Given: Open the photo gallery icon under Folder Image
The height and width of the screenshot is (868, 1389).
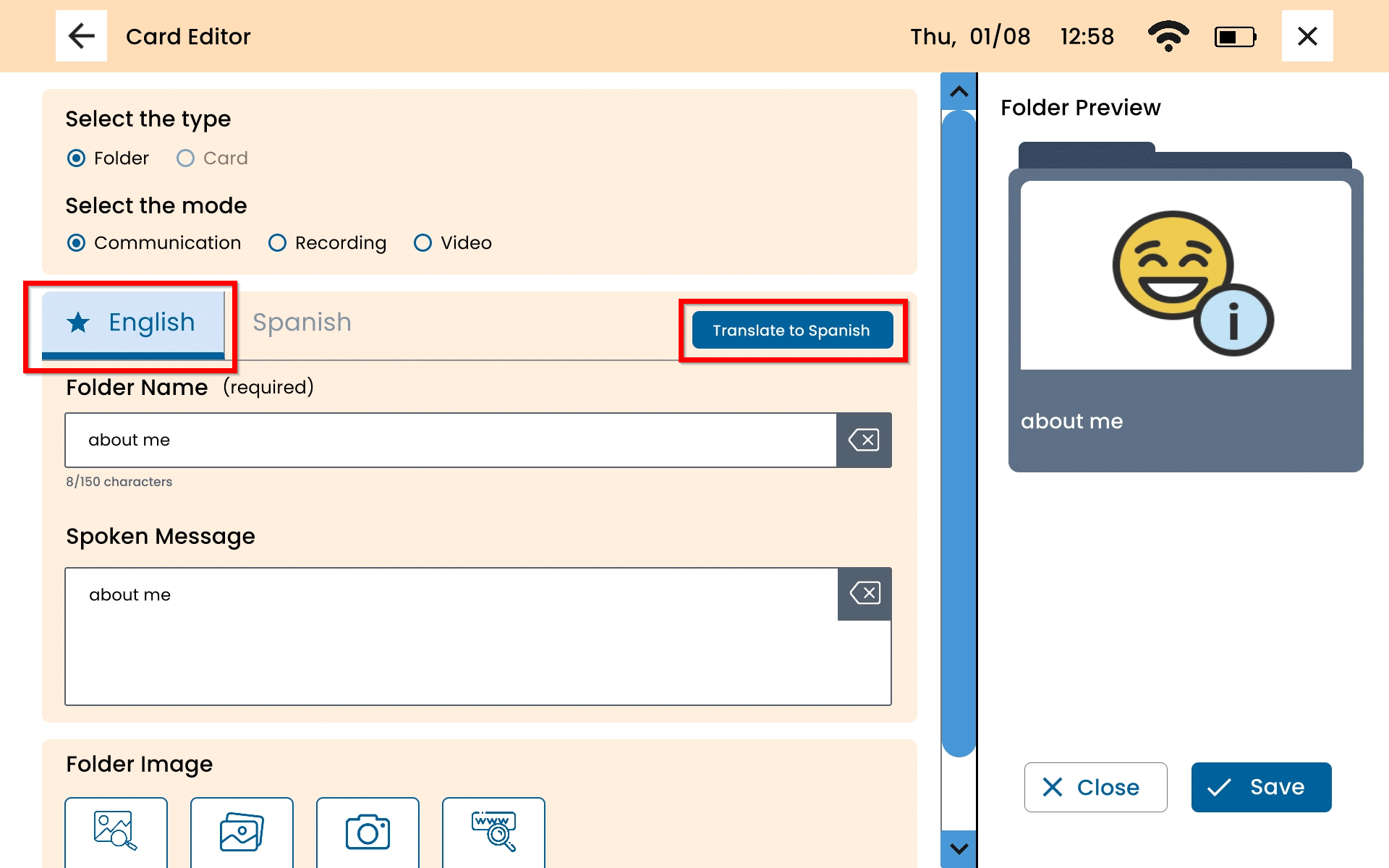Looking at the screenshot, I should pos(242,832).
